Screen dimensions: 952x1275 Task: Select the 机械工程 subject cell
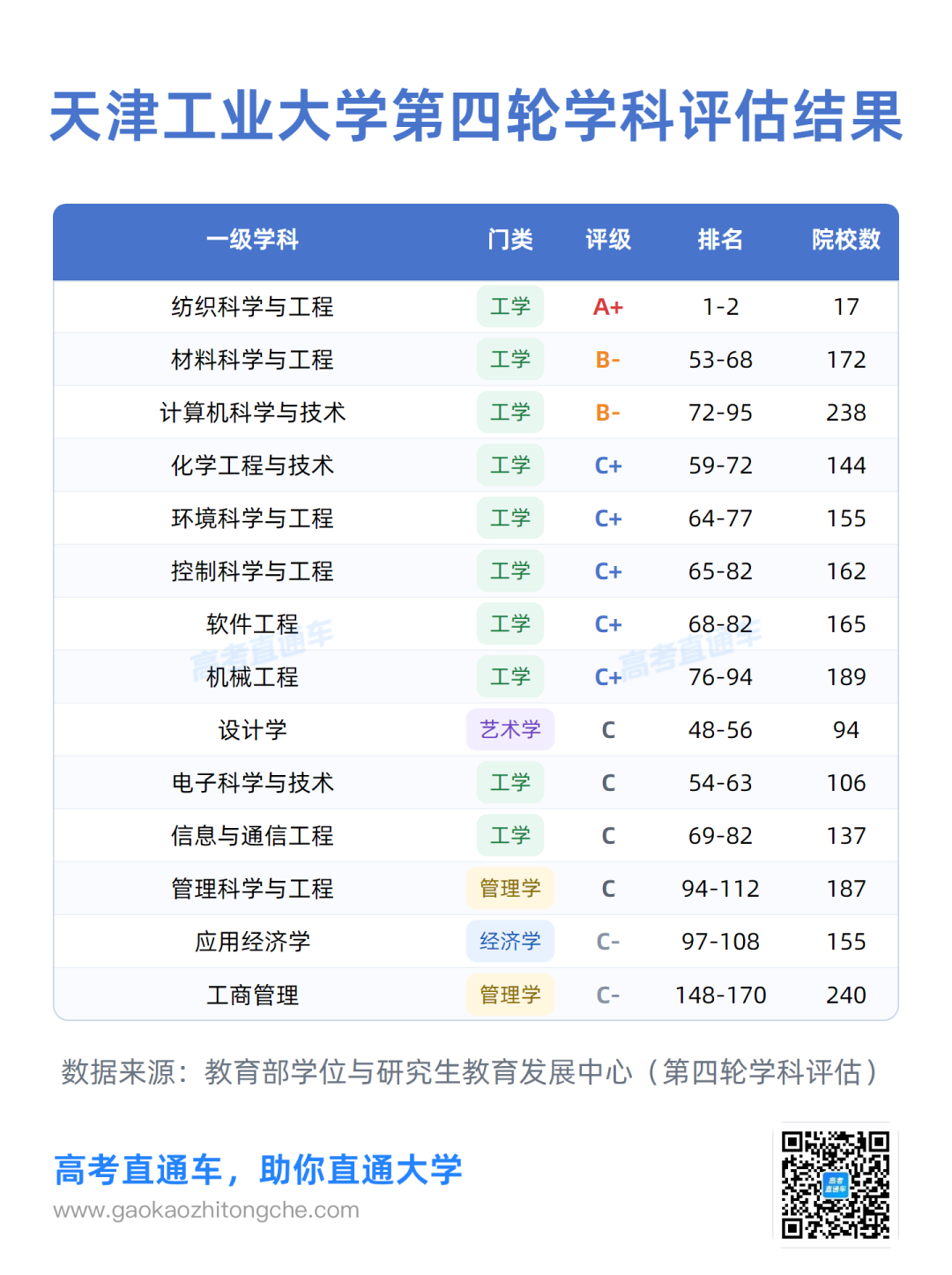tap(252, 677)
